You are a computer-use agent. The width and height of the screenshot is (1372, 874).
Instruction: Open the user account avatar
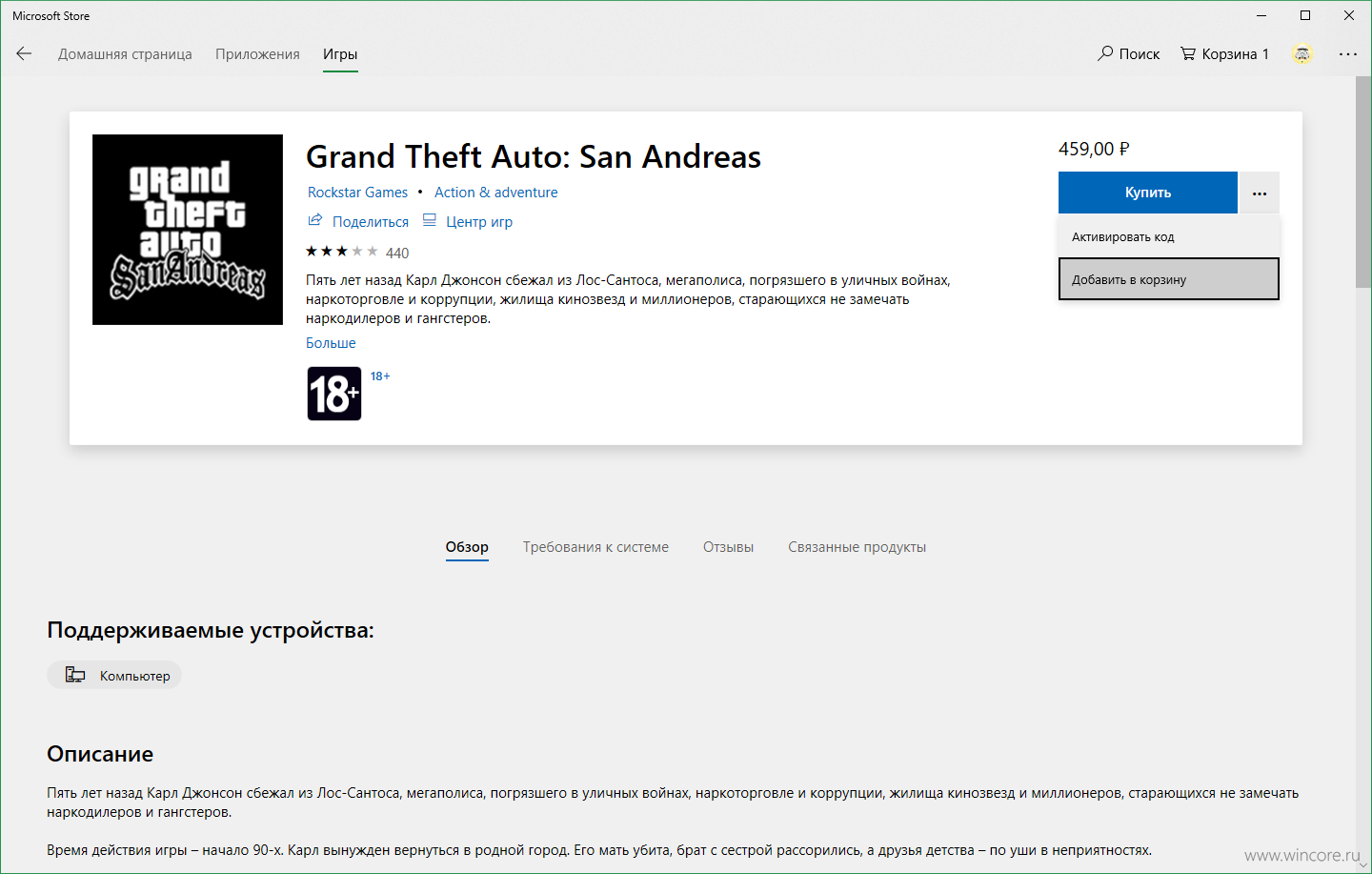click(x=1301, y=54)
